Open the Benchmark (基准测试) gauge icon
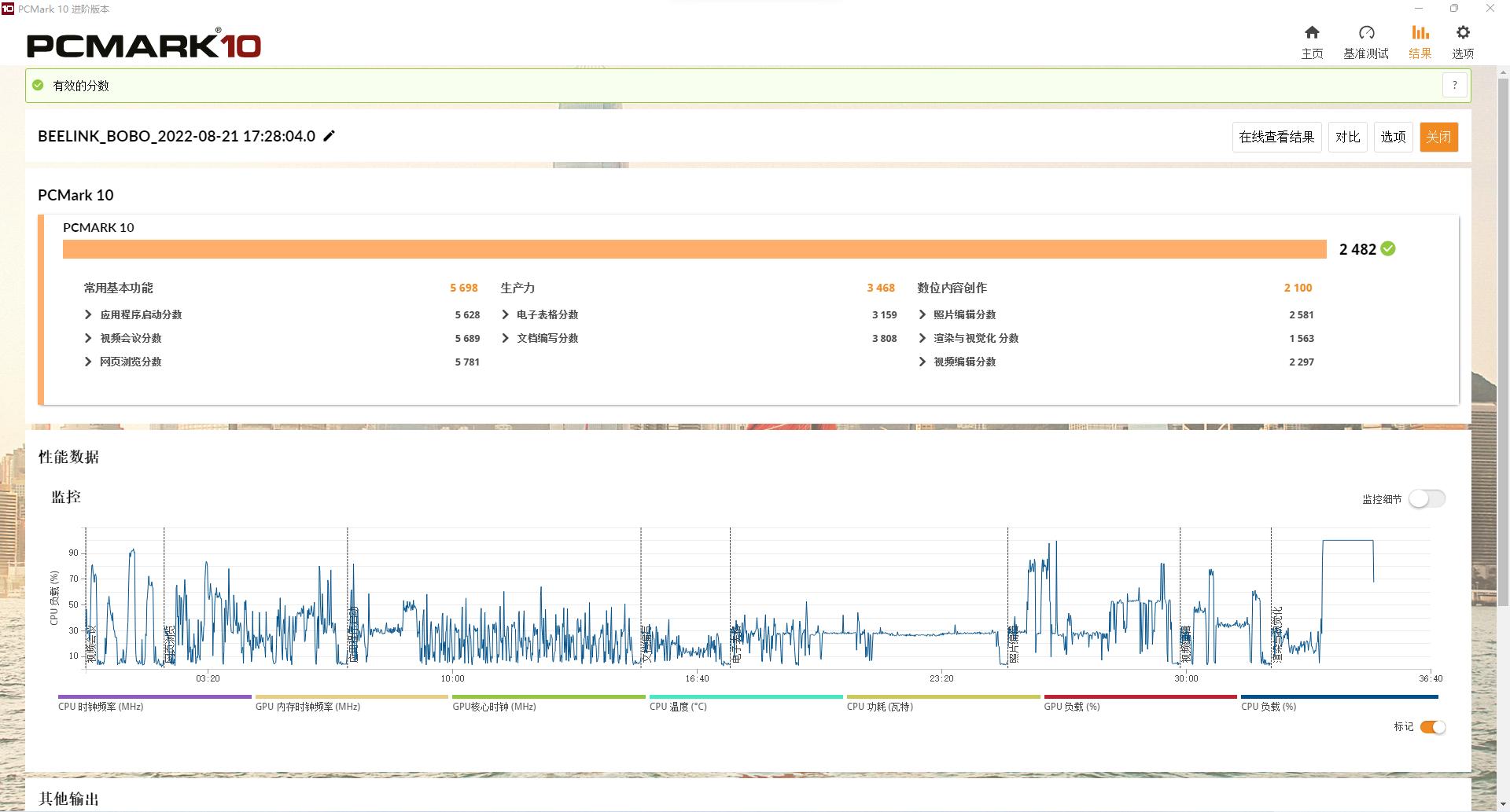 click(x=1366, y=33)
